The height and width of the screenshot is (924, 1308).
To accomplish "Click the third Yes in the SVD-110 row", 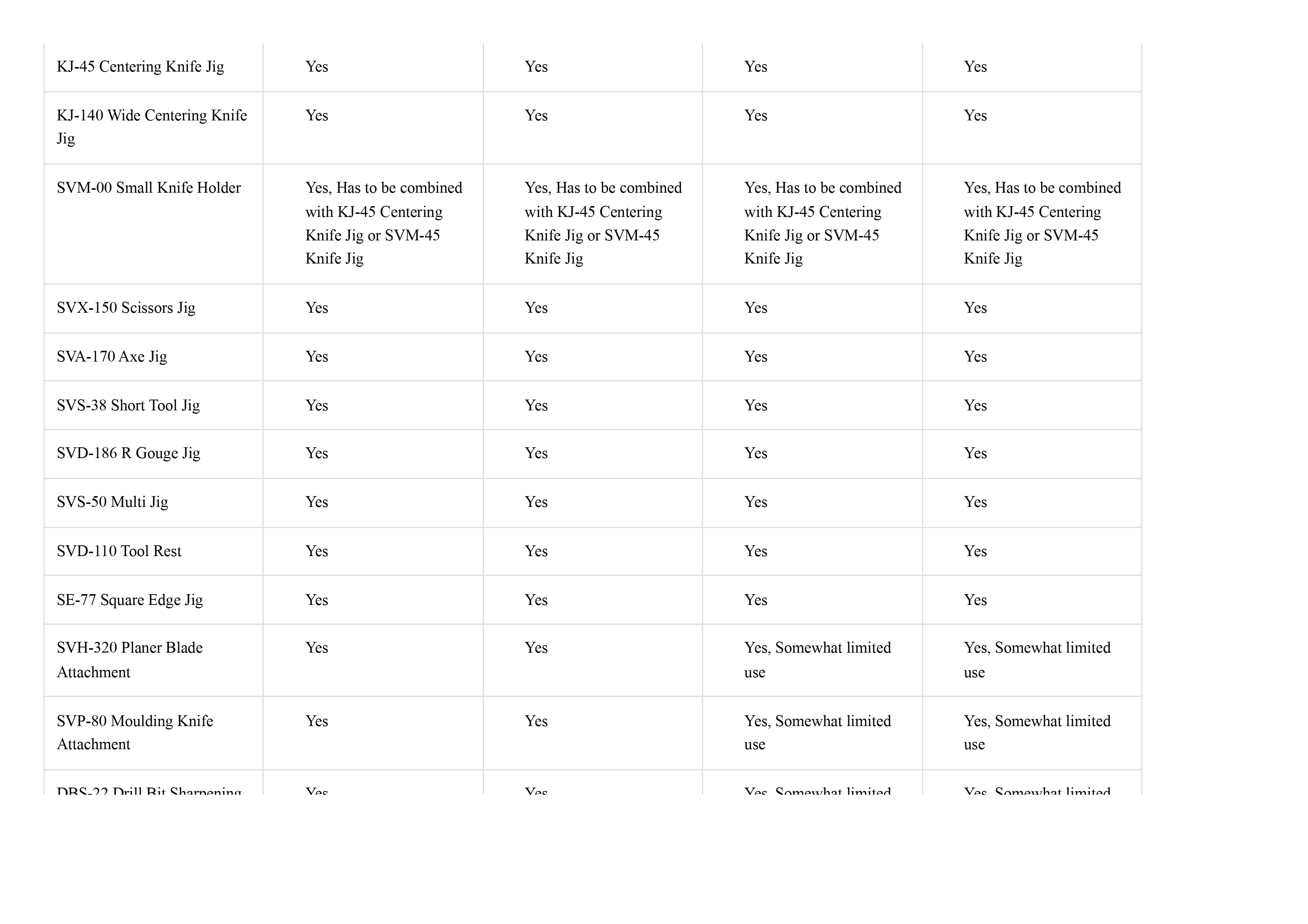I will 755,551.
